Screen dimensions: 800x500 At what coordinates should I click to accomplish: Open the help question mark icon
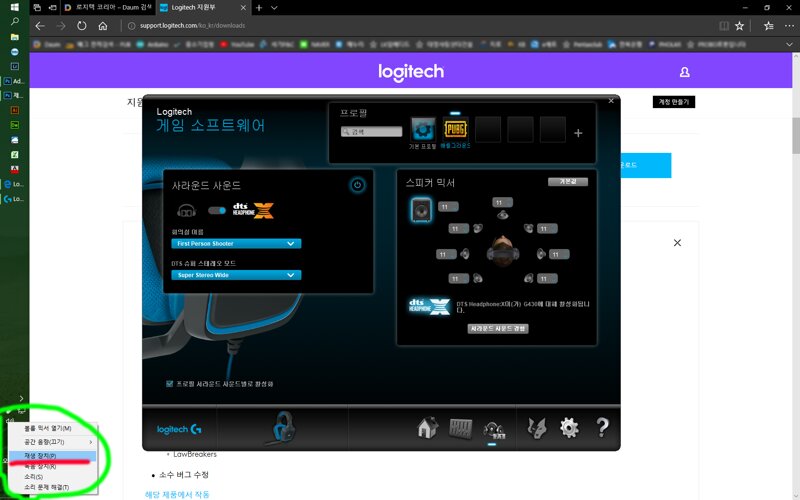pyautogui.click(x=602, y=427)
